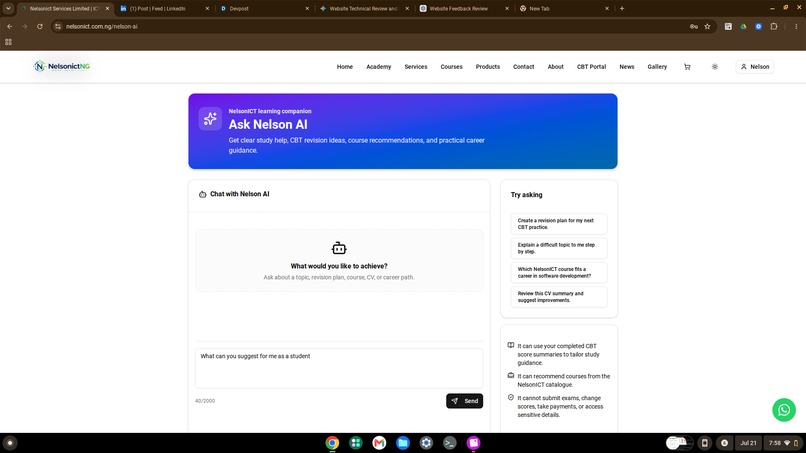Open the About page link
This screenshot has width=806, height=453.
(555, 67)
